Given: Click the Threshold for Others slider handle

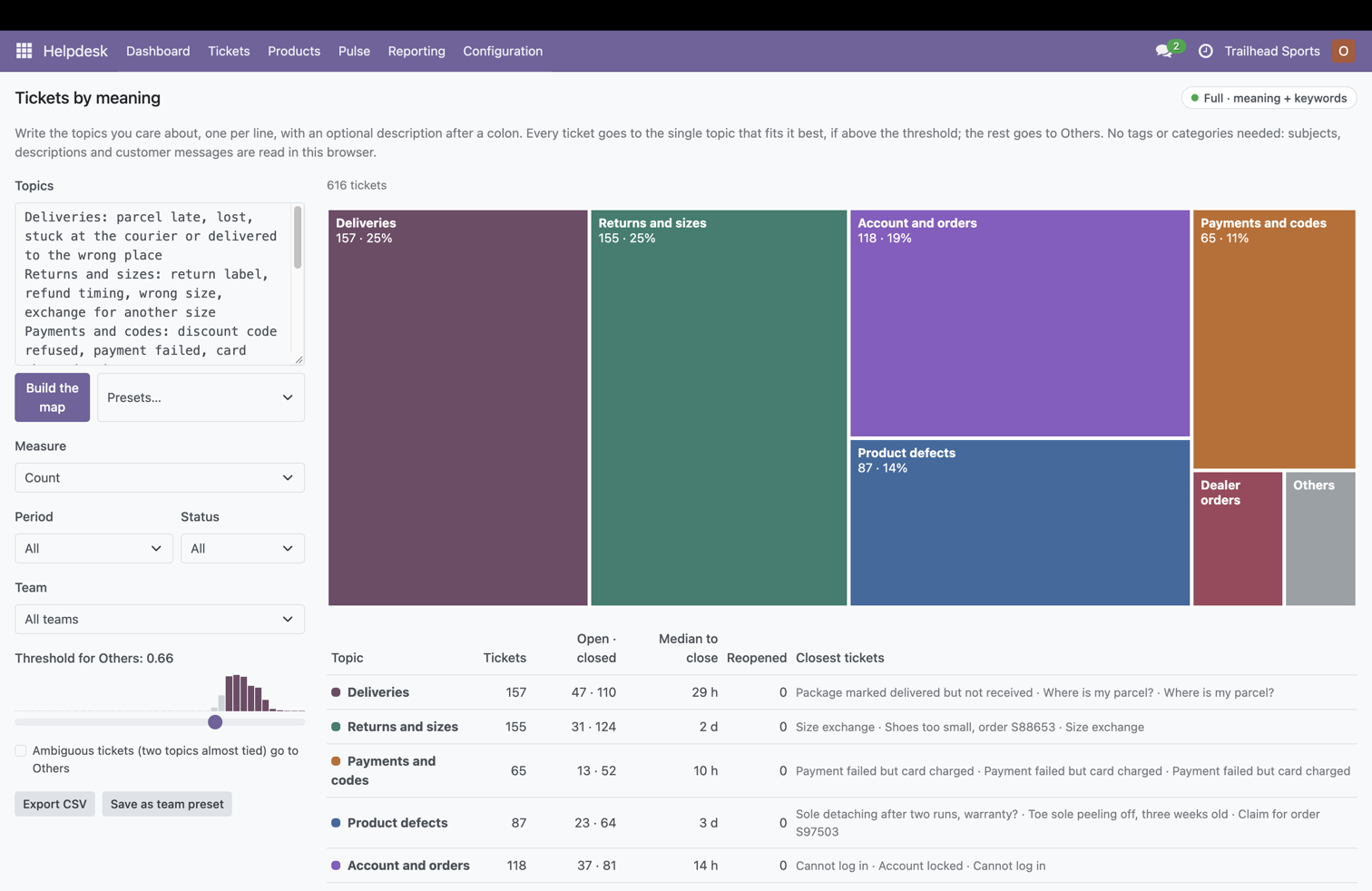Looking at the screenshot, I should click(215, 722).
